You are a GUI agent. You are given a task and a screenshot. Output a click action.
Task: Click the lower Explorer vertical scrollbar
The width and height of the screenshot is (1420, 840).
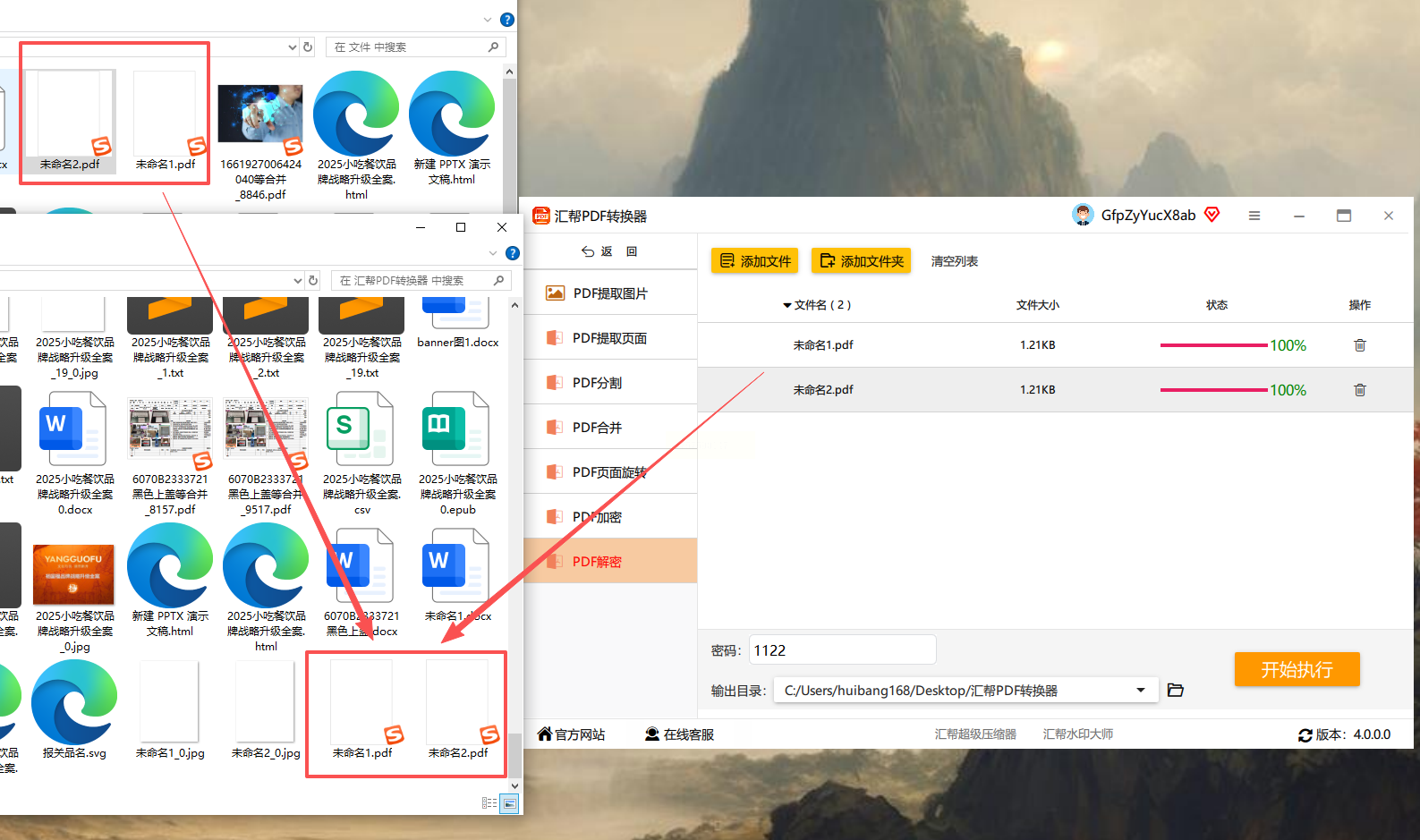point(514,754)
